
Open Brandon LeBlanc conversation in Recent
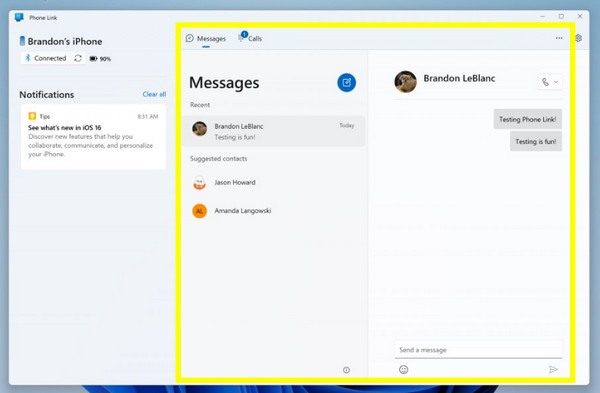(273, 131)
